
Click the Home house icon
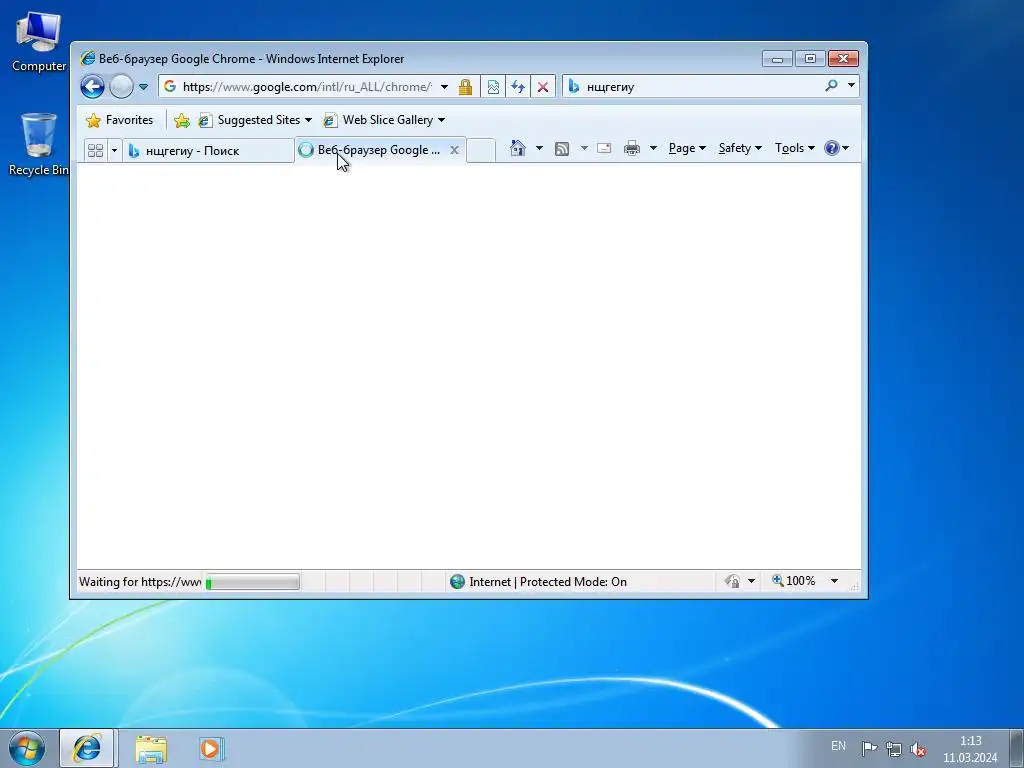[518, 148]
